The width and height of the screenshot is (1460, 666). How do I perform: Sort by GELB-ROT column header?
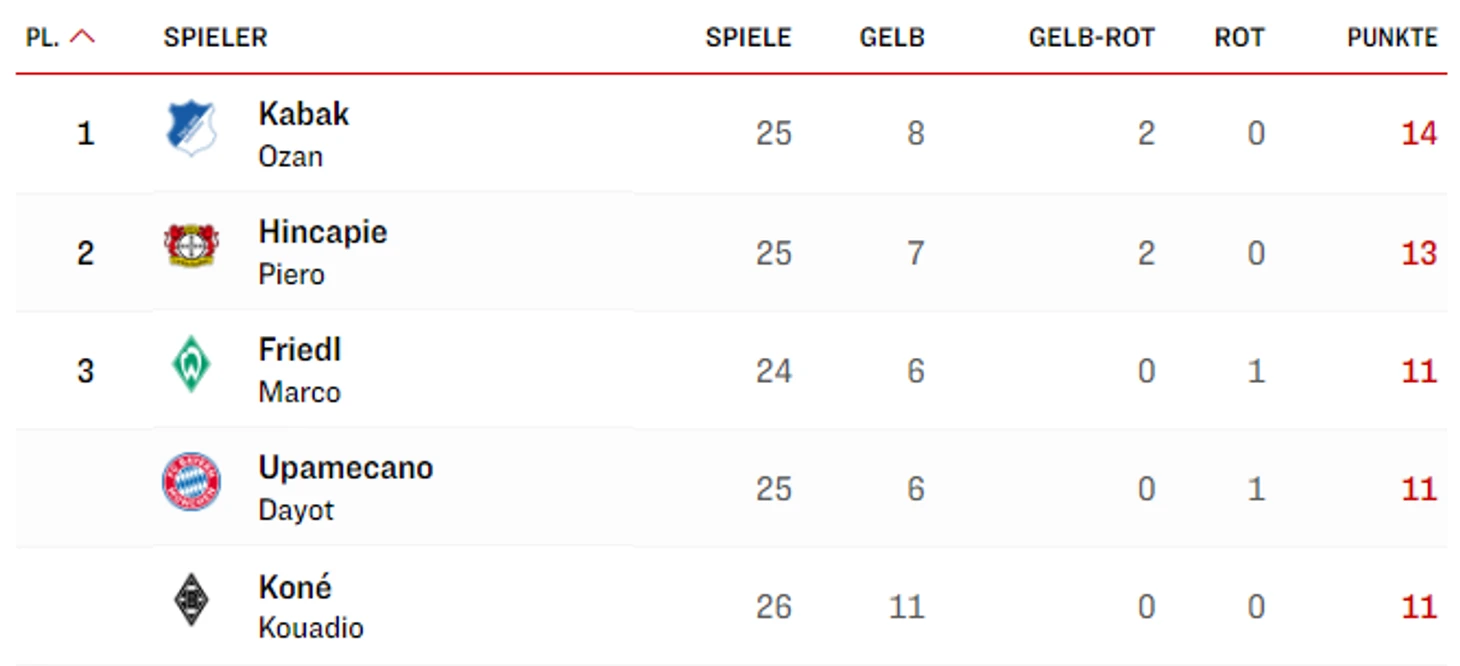tap(1091, 38)
